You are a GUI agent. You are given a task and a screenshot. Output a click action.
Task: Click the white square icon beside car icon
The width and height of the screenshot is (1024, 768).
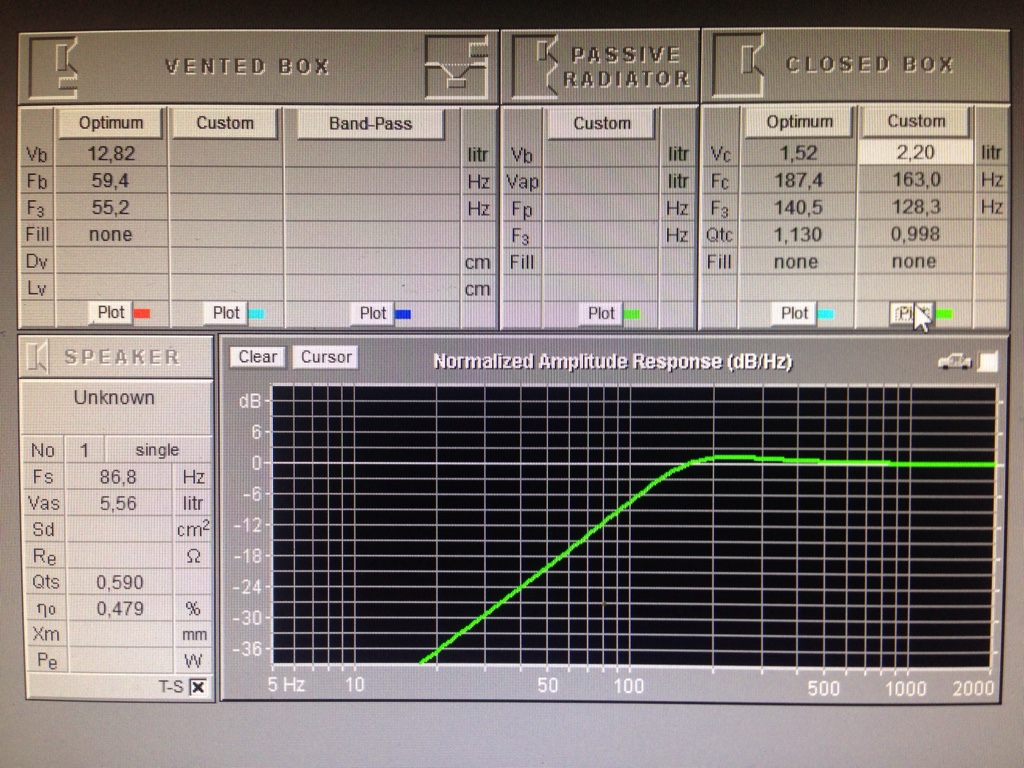click(988, 361)
